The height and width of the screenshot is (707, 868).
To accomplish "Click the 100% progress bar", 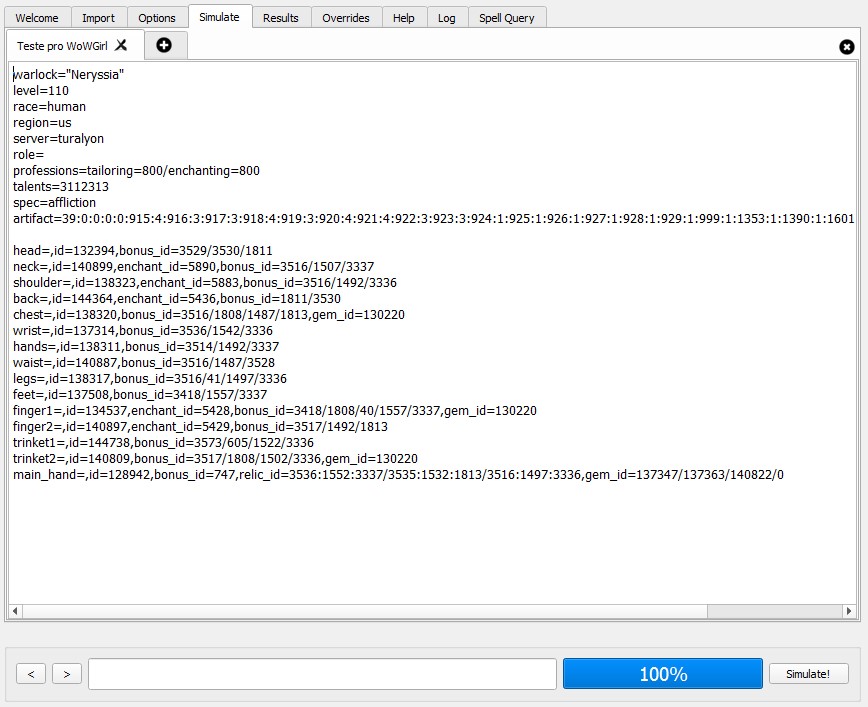I will (662, 674).
